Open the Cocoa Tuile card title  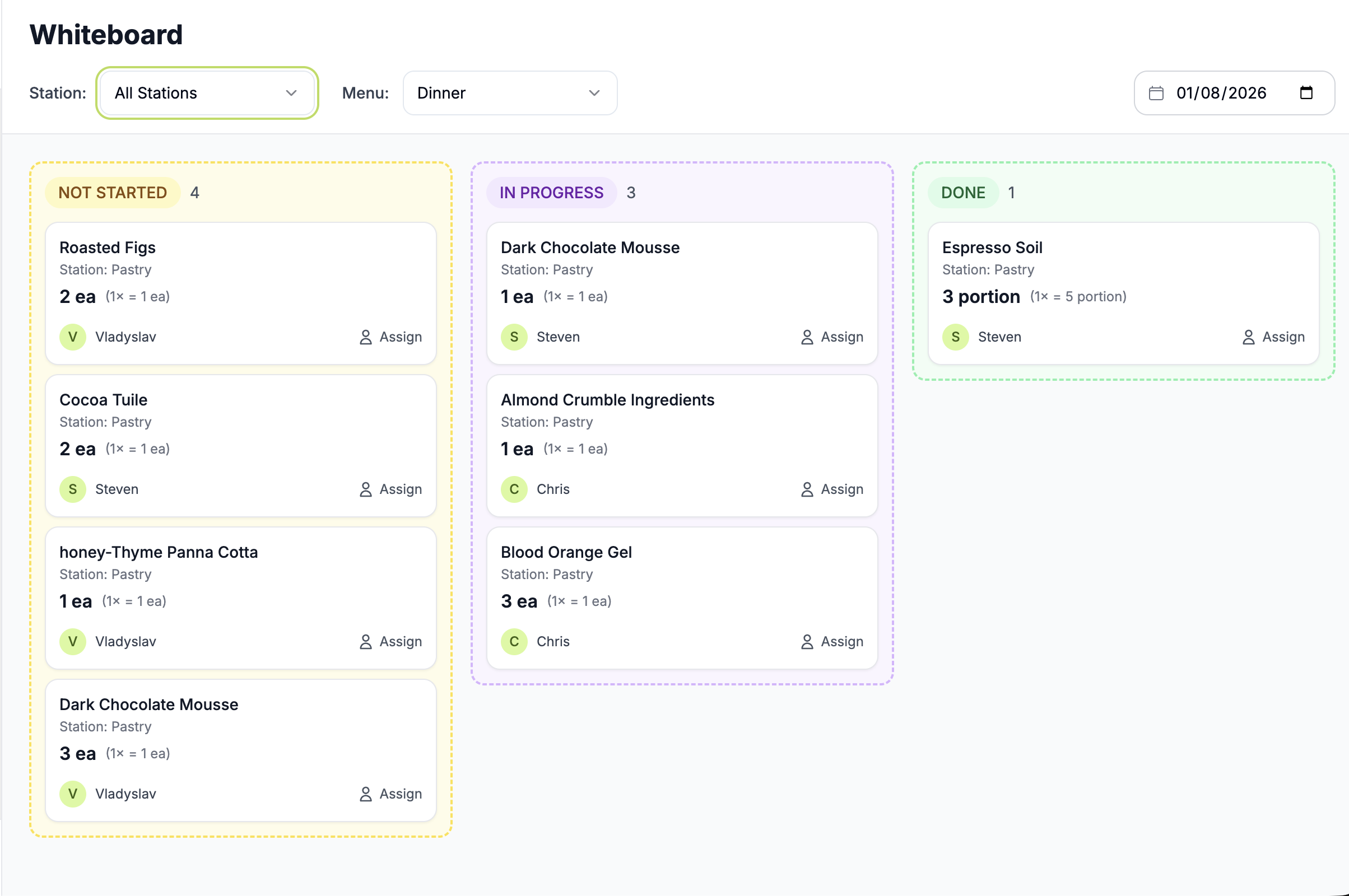(x=104, y=400)
